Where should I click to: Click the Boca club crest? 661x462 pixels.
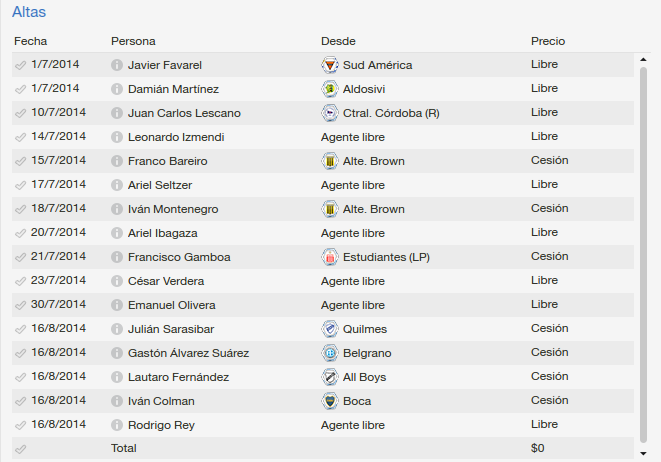pos(330,401)
